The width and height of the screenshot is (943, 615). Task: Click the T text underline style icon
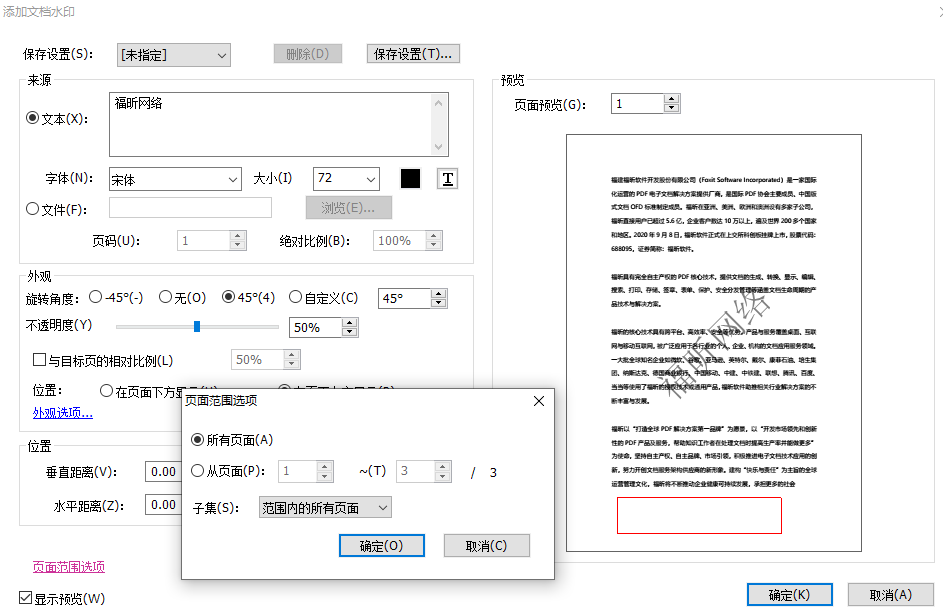tap(446, 178)
